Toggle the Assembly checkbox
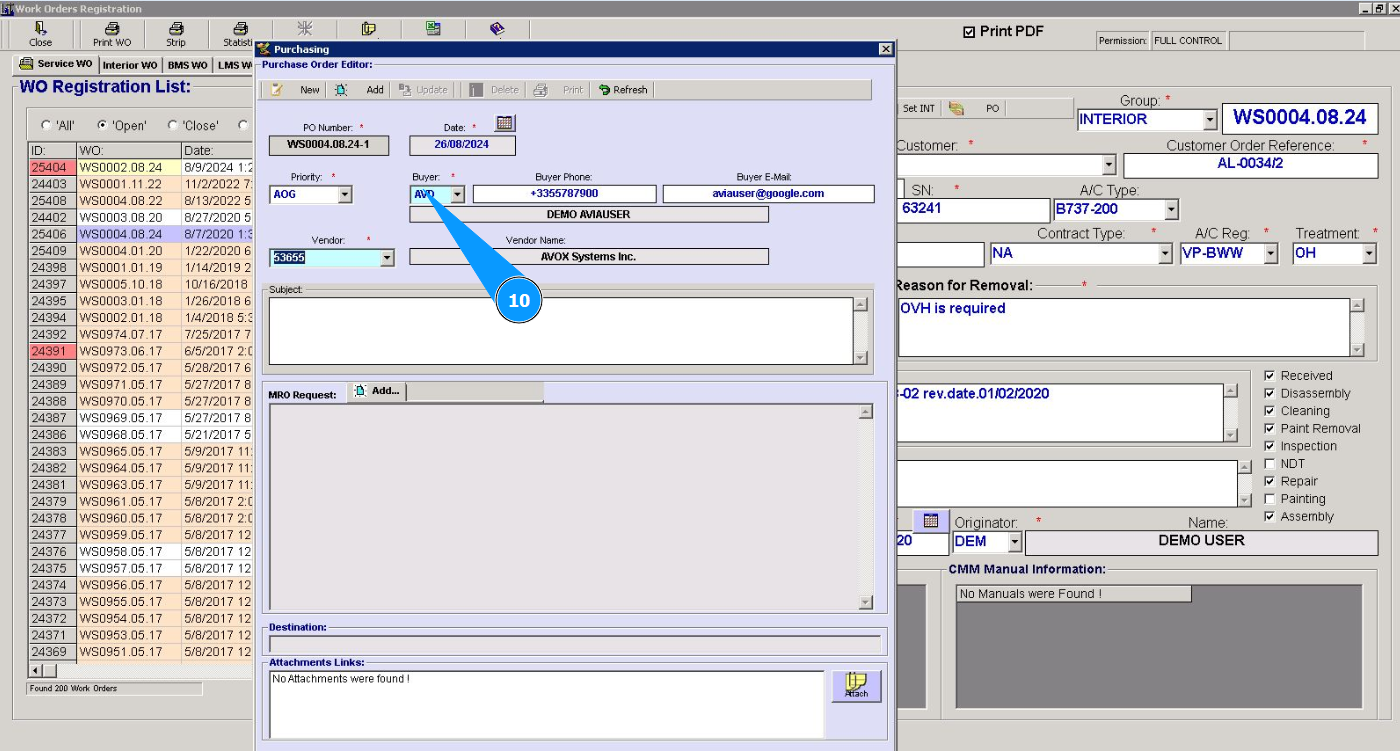The width and height of the screenshot is (1400, 751). pos(1269,517)
